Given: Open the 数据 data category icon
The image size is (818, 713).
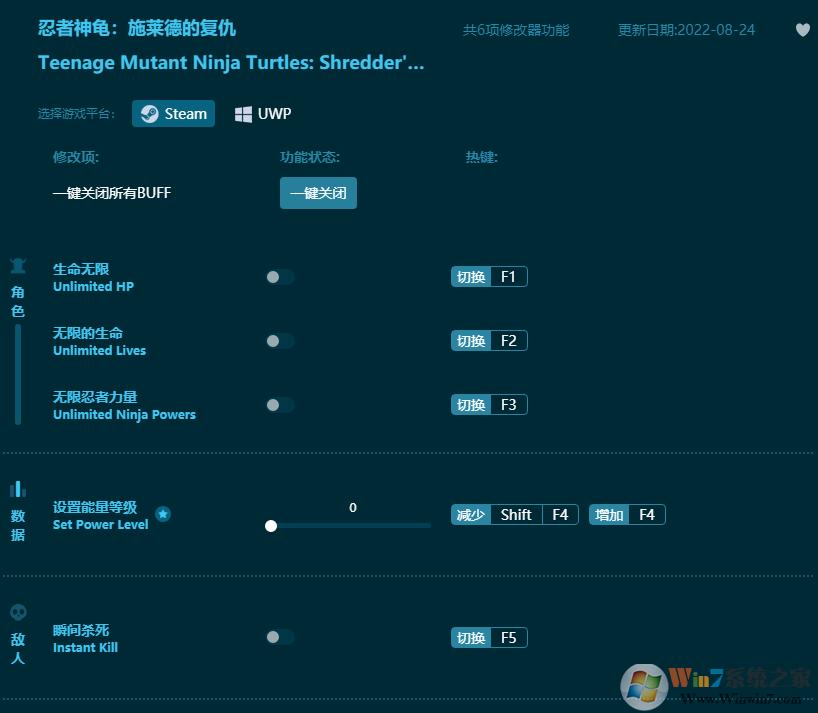Looking at the screenshot, I should coord(17,488).
